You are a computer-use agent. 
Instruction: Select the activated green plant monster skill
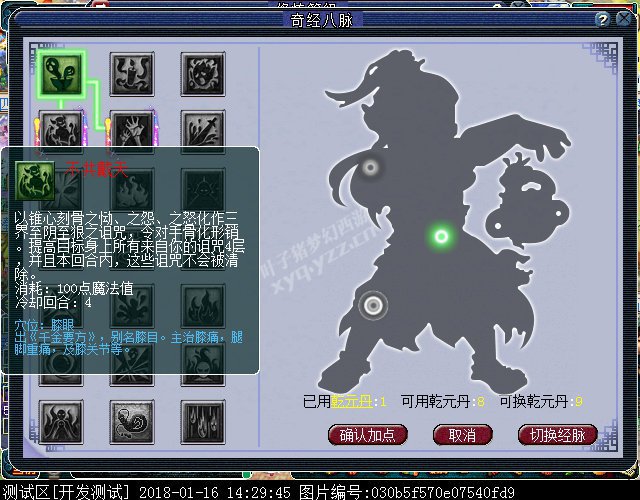[61, 74]
